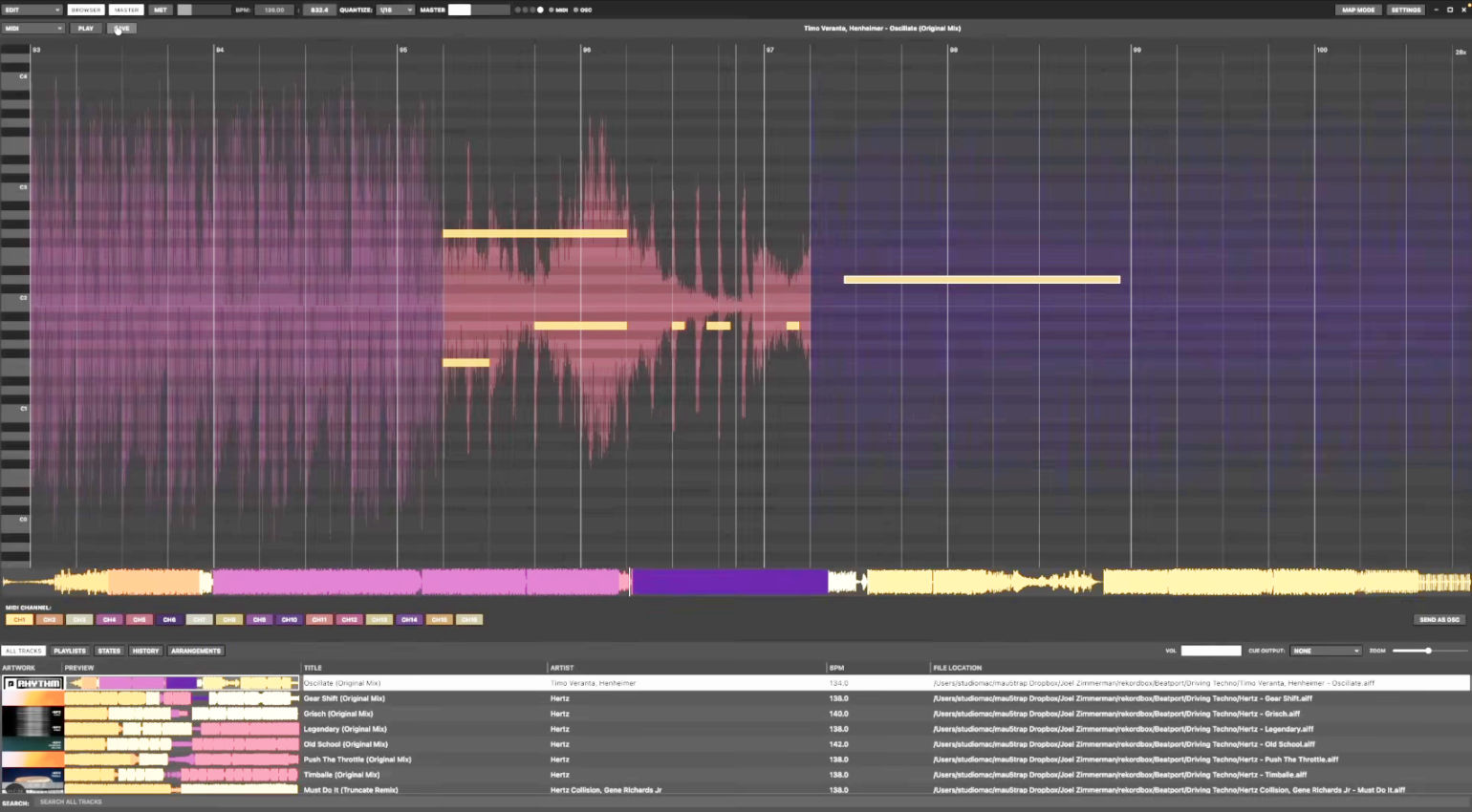
Task: Open the EDIT mode dropdown
Action: (32, 10)
